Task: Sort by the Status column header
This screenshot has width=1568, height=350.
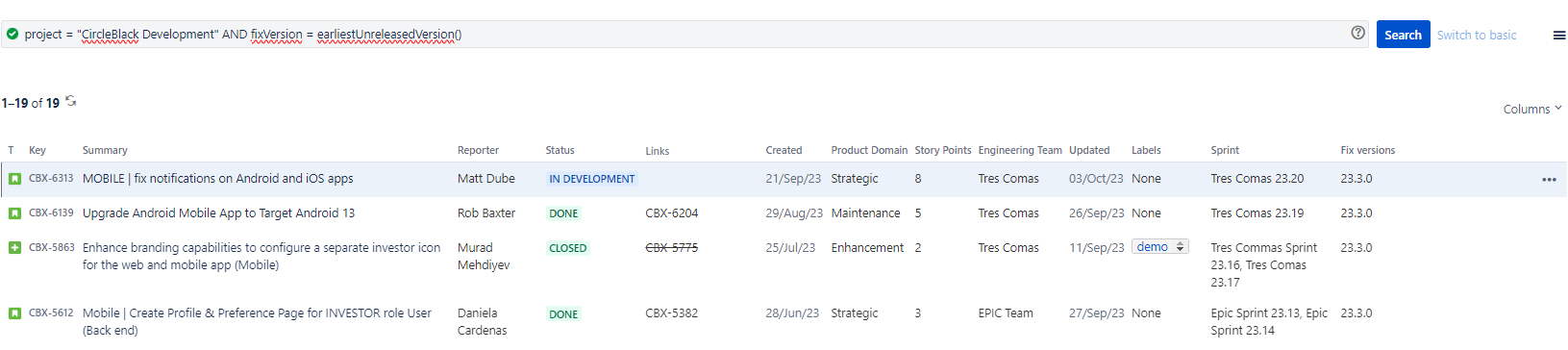Action: coord(560,150)
